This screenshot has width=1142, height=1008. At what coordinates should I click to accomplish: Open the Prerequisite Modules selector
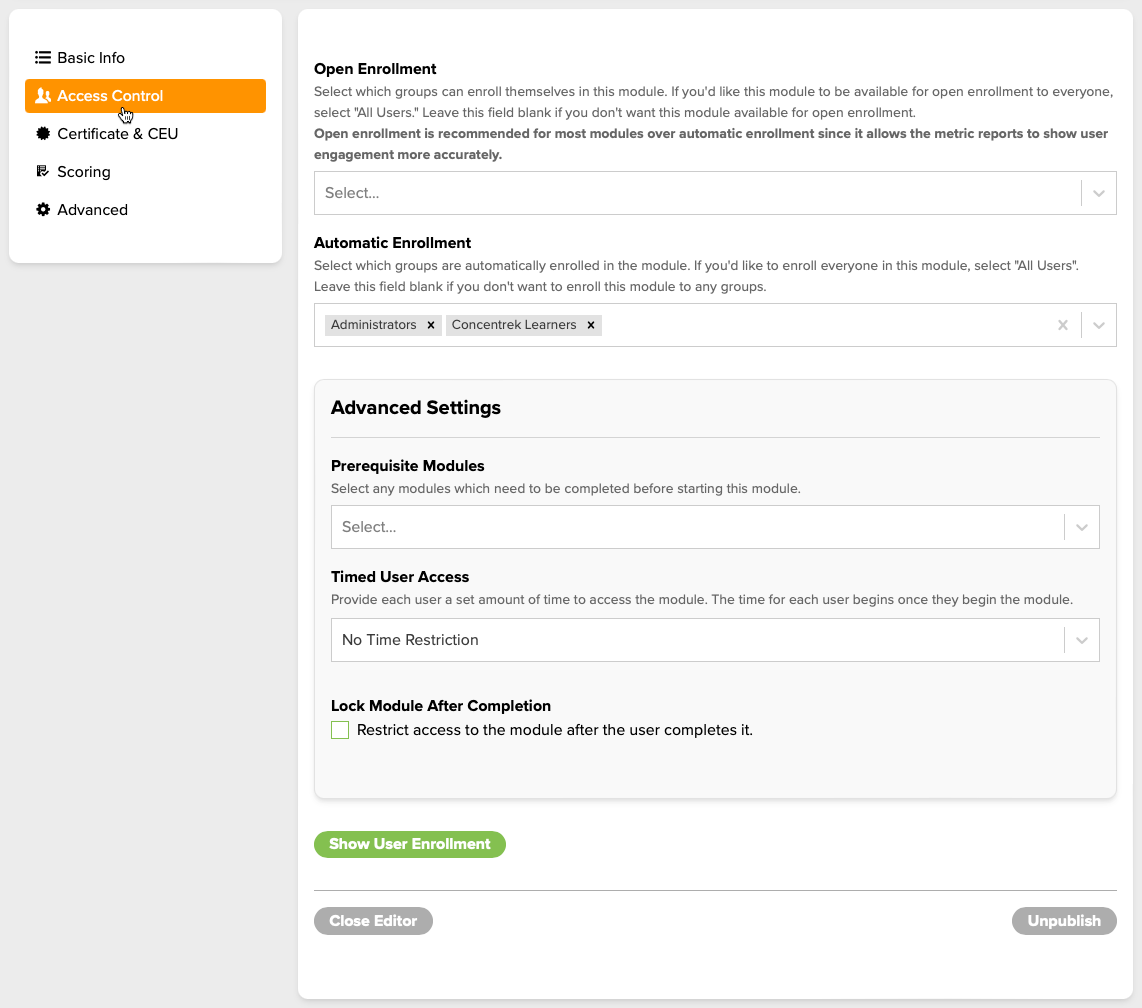tap(700, 526)
